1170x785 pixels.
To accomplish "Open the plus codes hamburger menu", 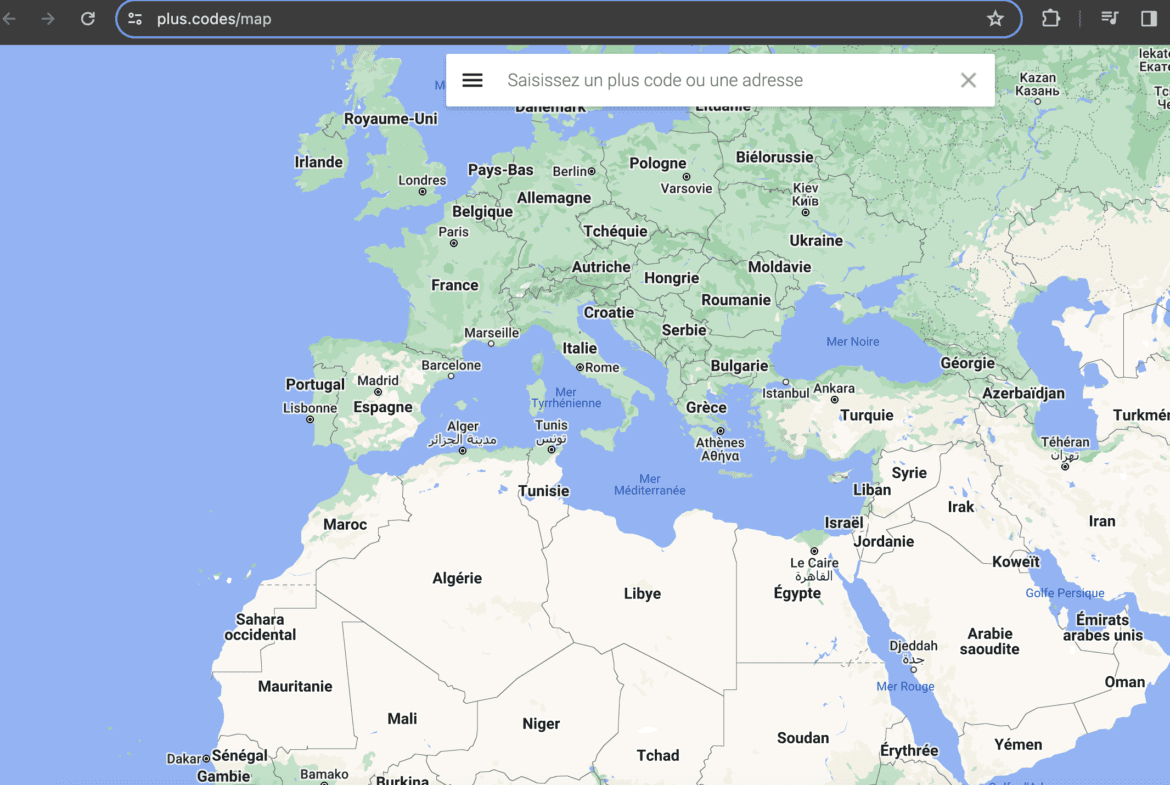I will (472, 79).
